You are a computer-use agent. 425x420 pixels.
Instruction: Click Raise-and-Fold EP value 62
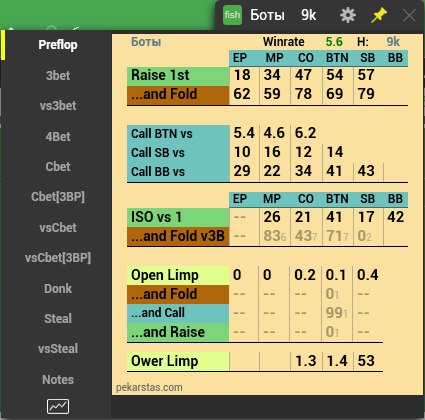coord(242,94)
